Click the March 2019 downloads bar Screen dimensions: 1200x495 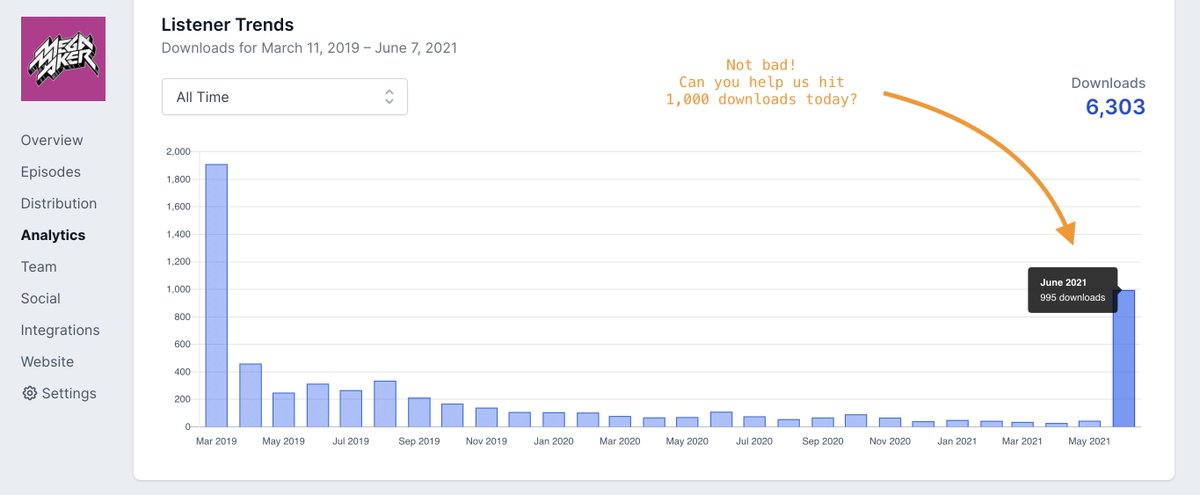[x=216, y=295]
